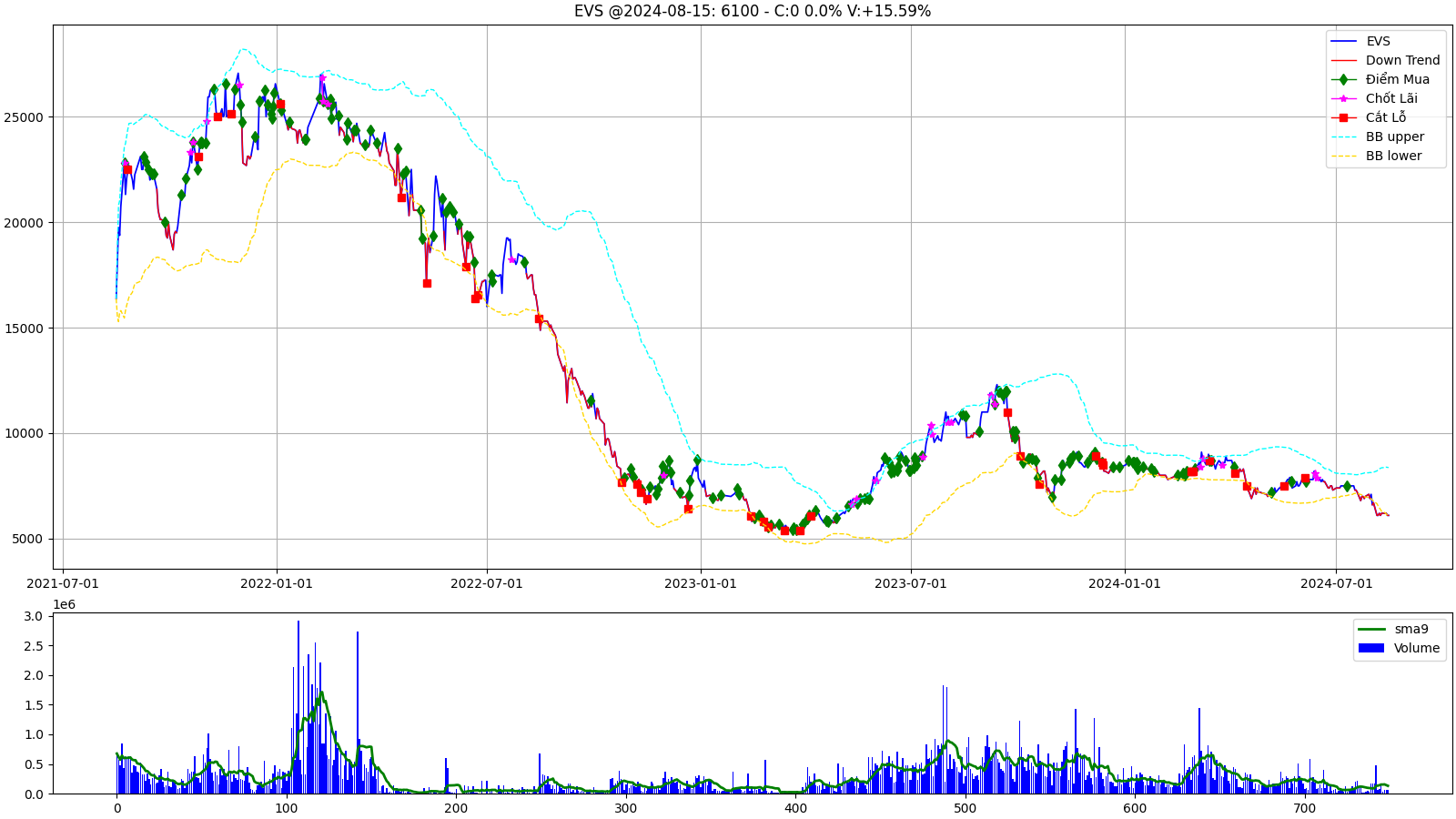Image resolution: width=1456 pixels, height=819 pixels.
Task: Click the 5000 y-axis label
Action: [x=28, y=540]
